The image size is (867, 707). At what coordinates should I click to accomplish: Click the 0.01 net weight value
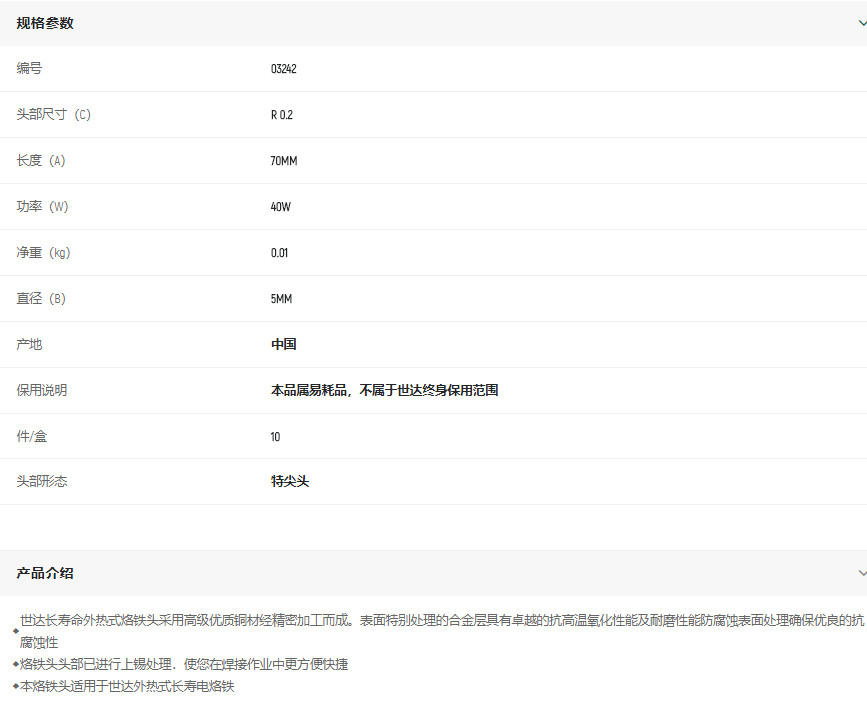[x=279, y=253]
